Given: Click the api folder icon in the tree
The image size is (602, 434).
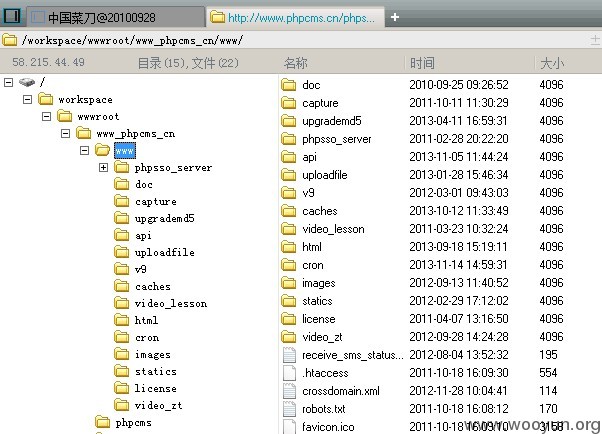Looking at the screenshot, I should pos(122,235).
